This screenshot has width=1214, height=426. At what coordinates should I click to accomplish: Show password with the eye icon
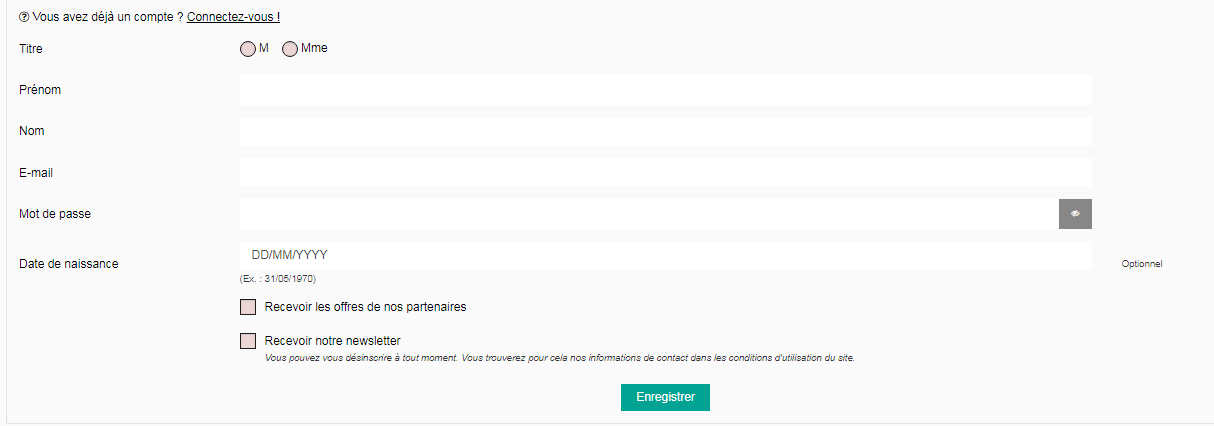point(1075,214)
